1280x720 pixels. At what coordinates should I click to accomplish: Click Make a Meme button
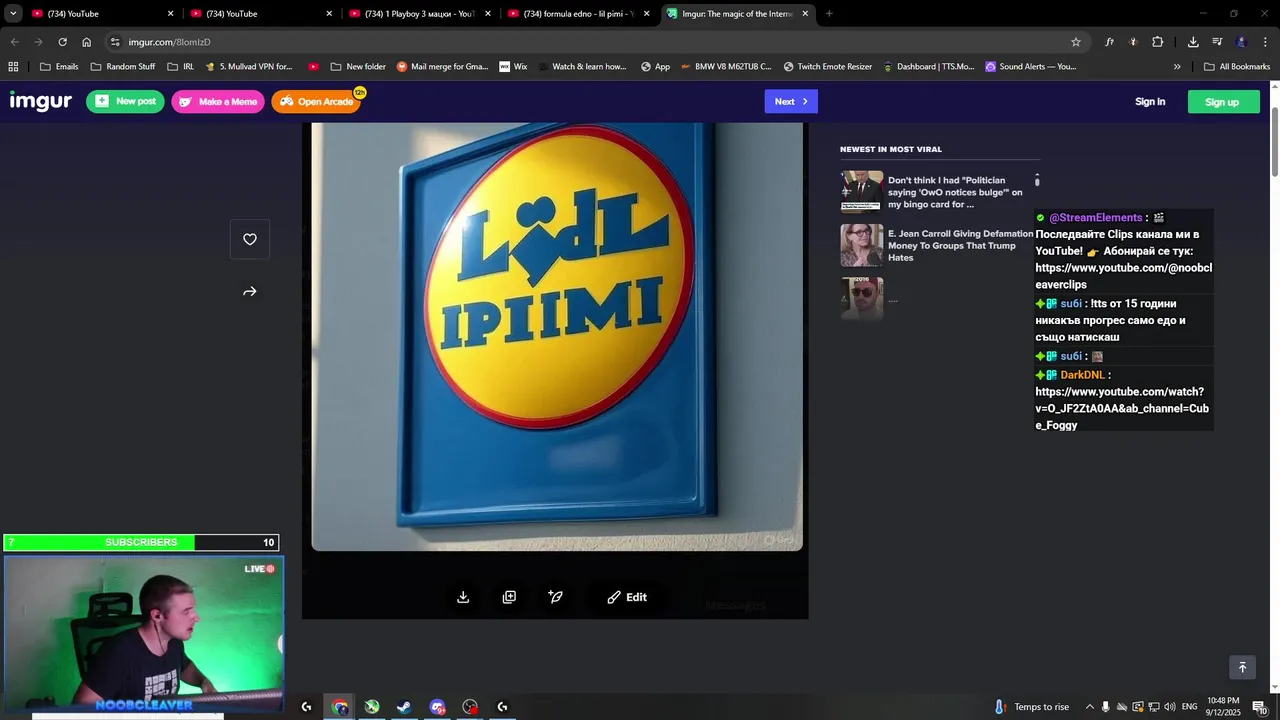218,101
